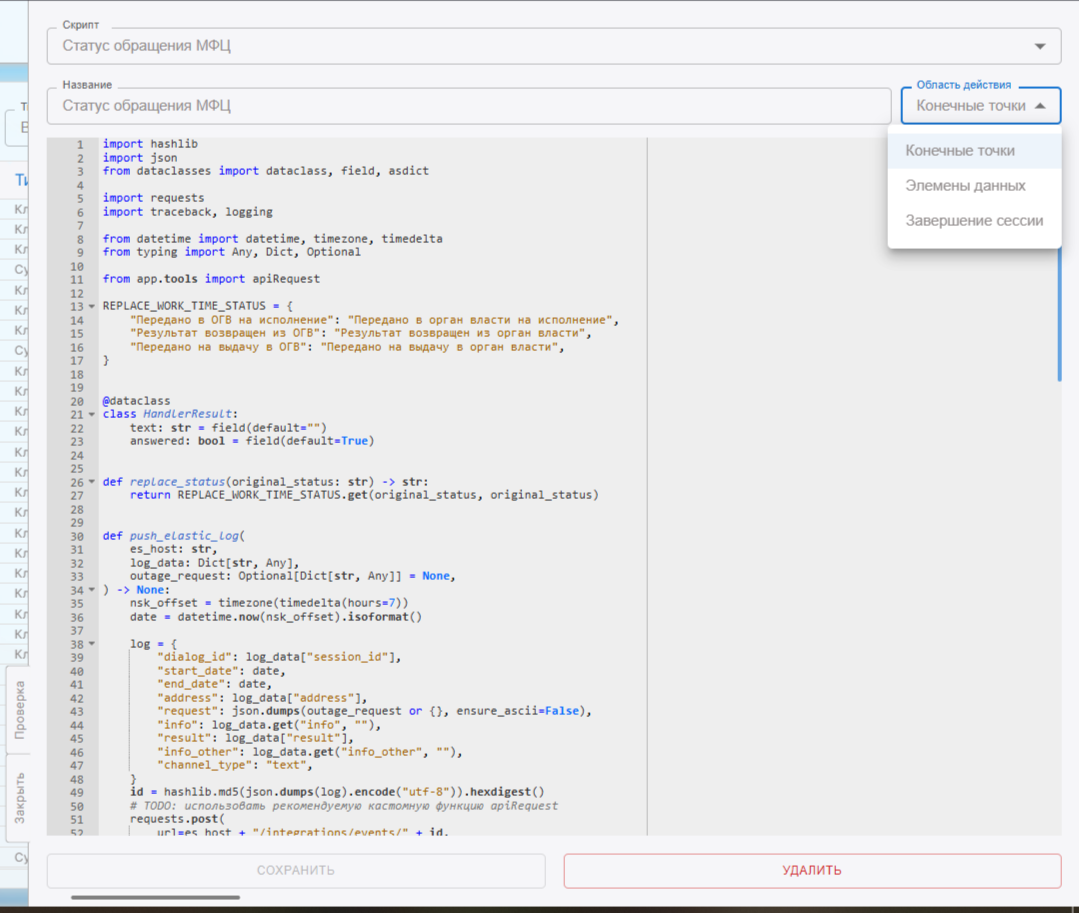Collapse the Область действия dropdown caret
The width and height of the screenshot is (1079, 913).
click(1040, 105)
